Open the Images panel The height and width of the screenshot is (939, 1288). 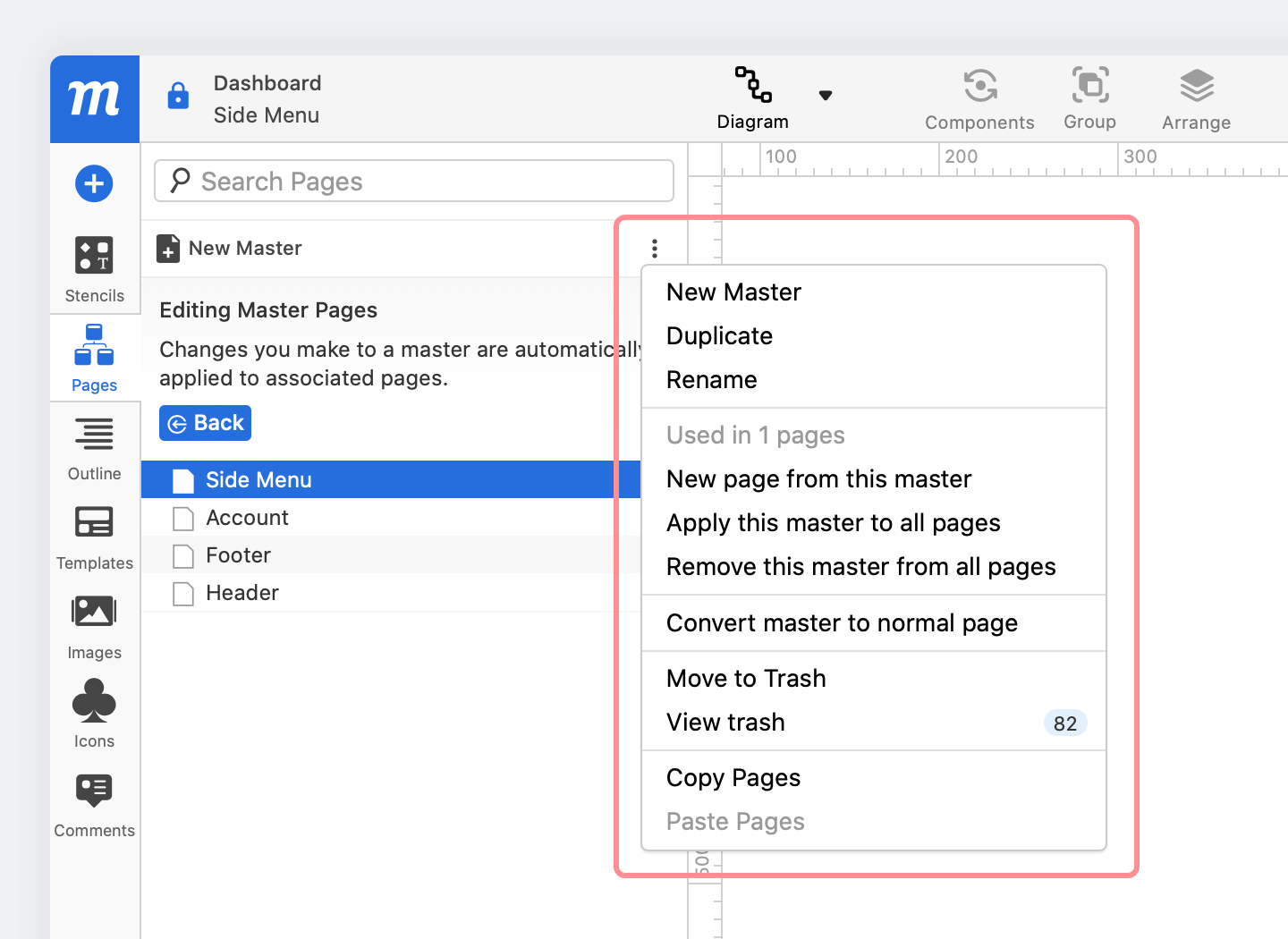click(94, 626)
